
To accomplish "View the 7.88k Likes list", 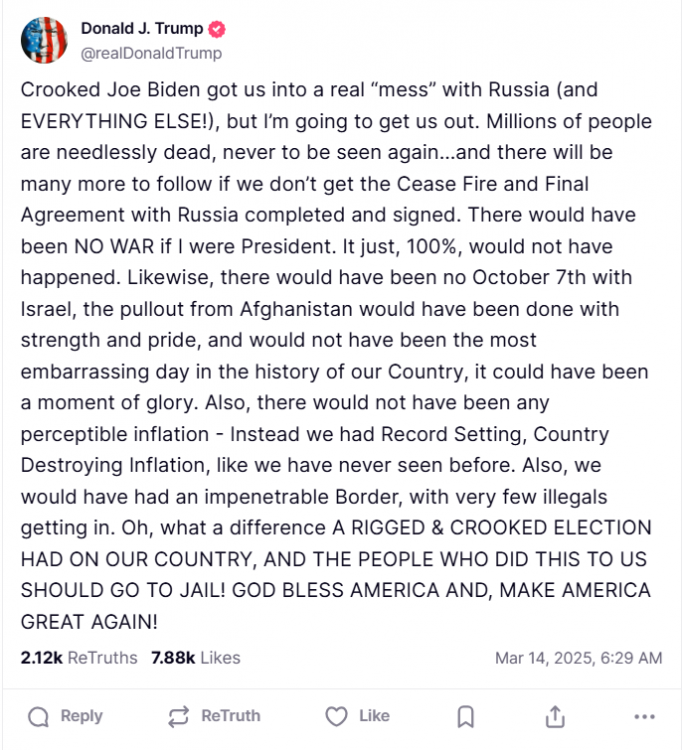I will [196, 658].
